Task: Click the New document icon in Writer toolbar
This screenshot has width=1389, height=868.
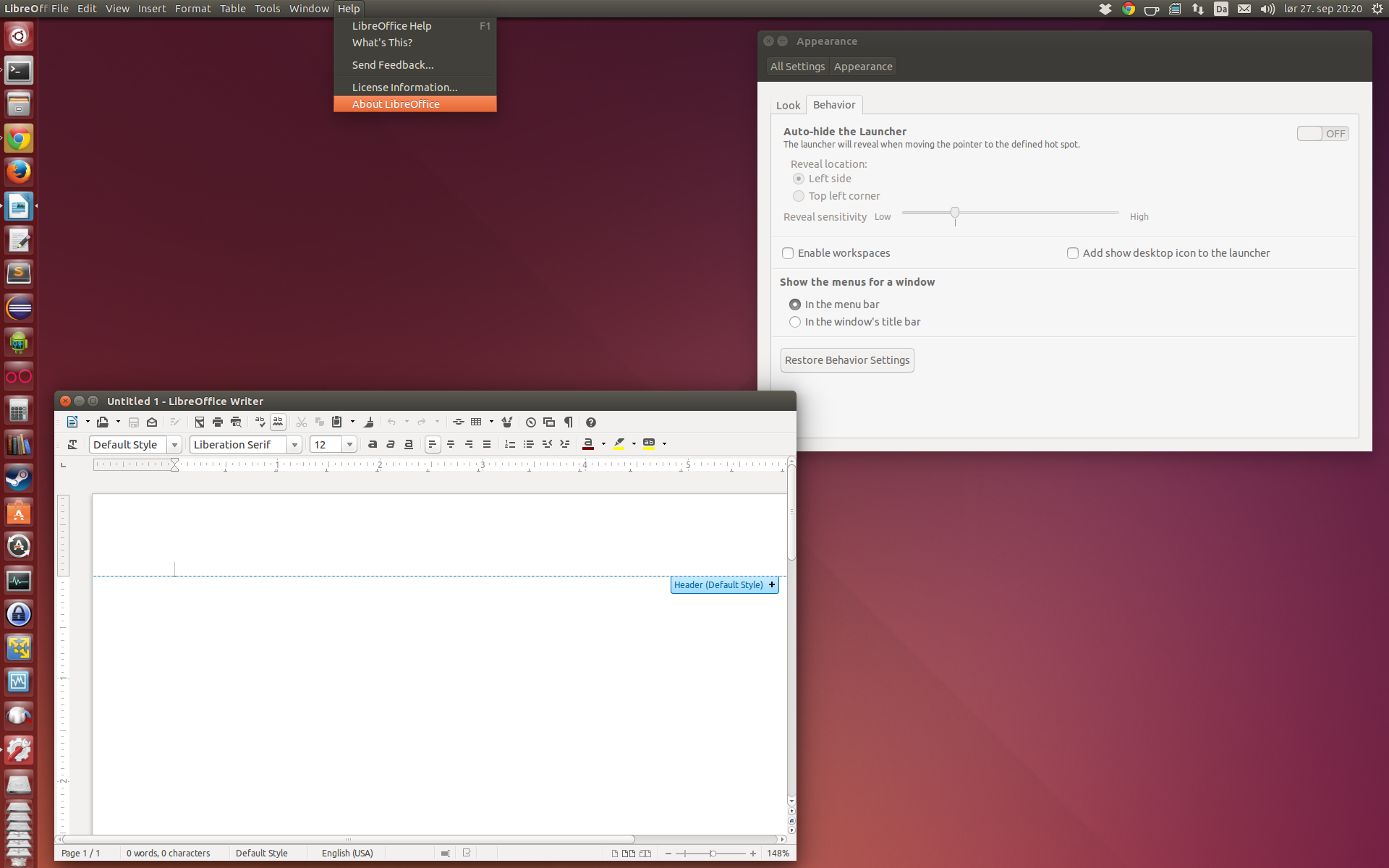Action: tap(72, 422)
